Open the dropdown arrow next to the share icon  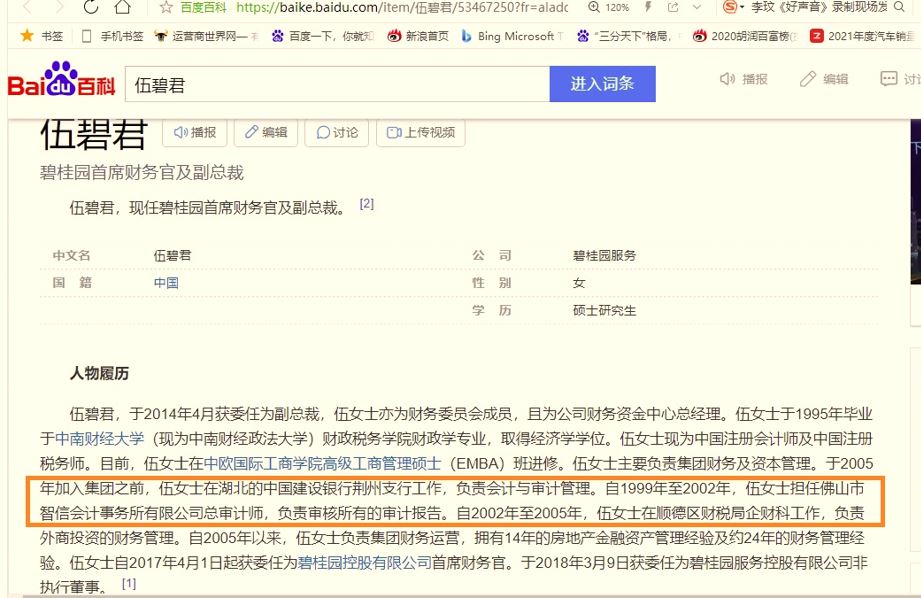(696, 9)
